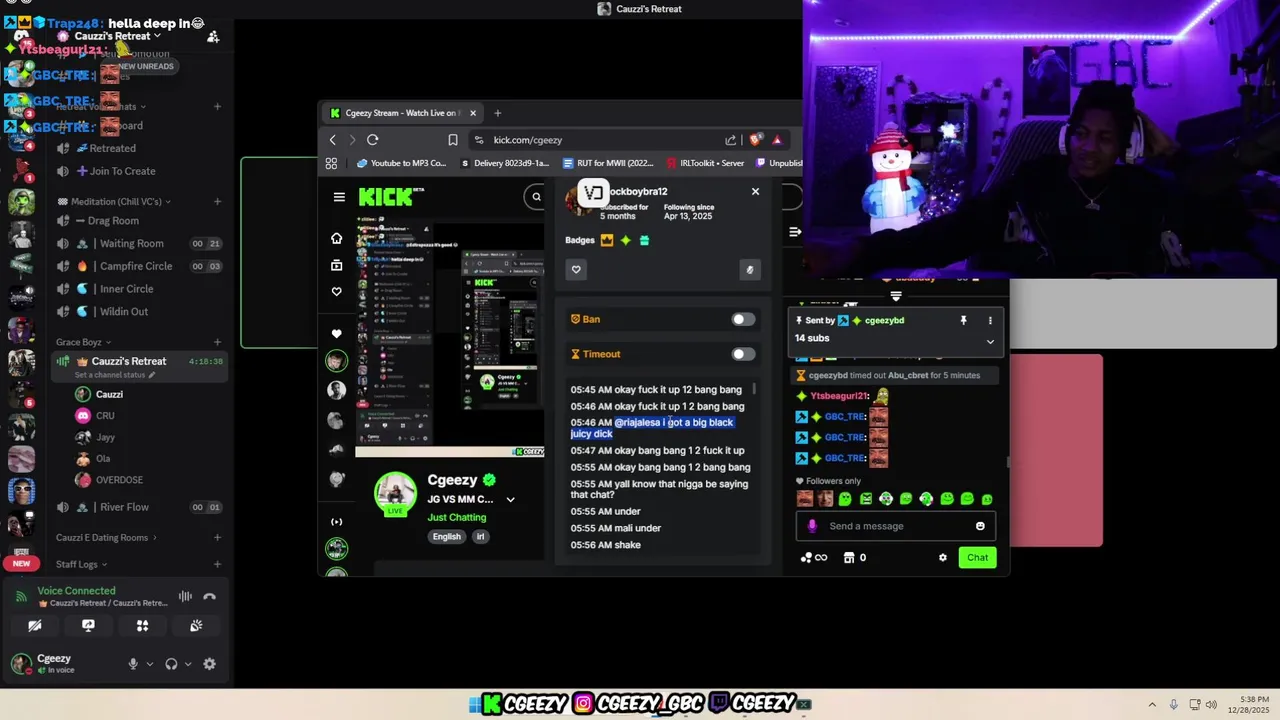Collapse Kick chat panel icon

click(794, 232)
